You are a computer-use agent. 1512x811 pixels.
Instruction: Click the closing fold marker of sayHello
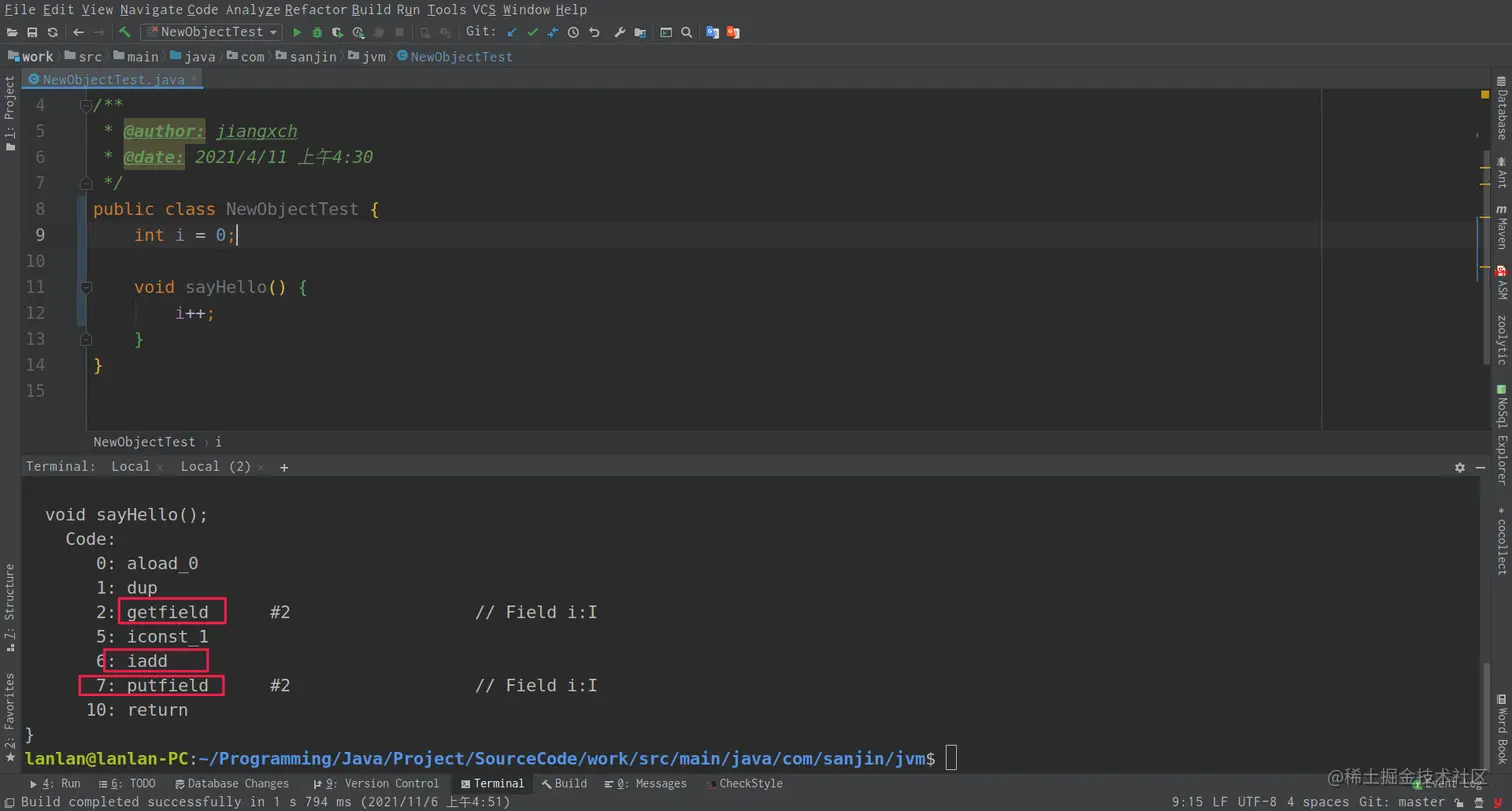tap(86, 339)
